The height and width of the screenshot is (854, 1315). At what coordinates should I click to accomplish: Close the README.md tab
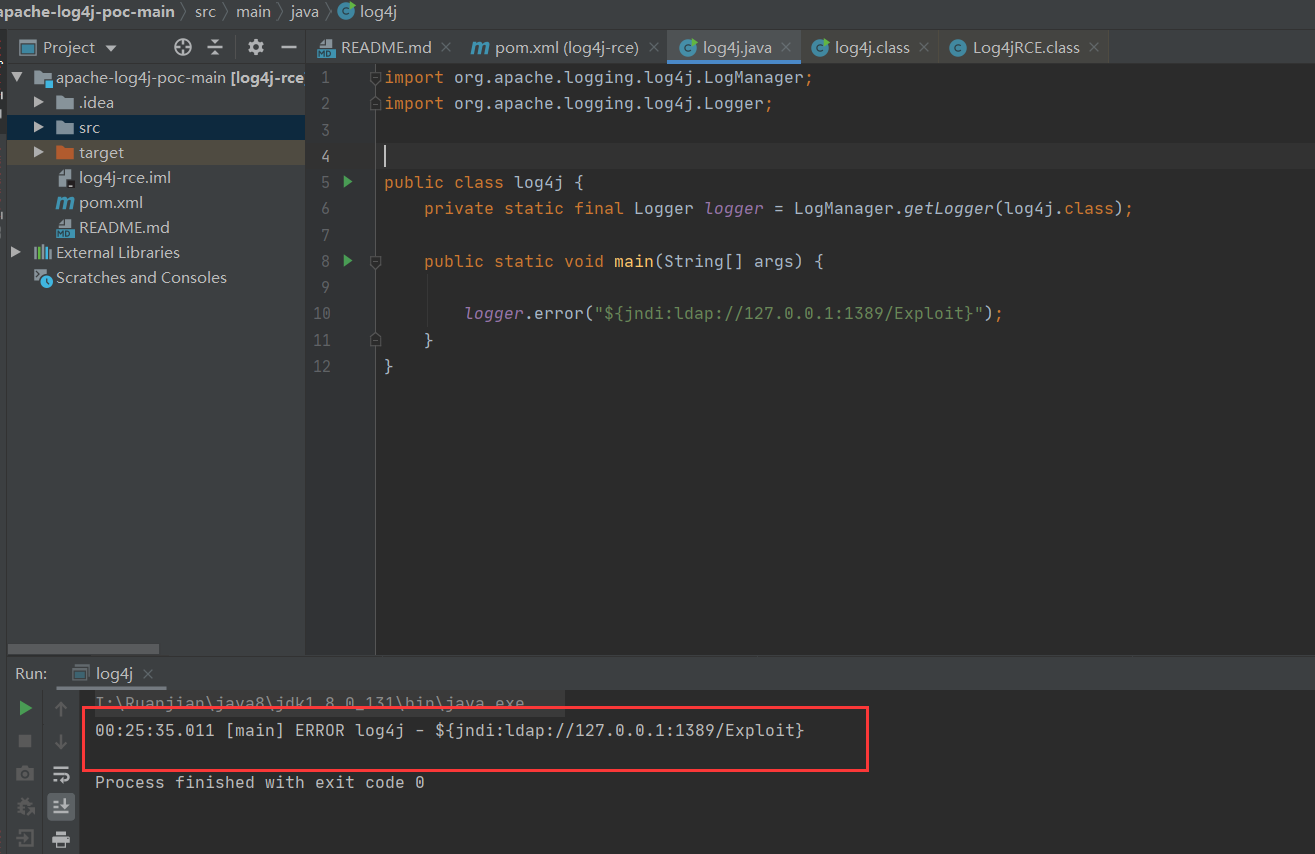coord(446,47)
